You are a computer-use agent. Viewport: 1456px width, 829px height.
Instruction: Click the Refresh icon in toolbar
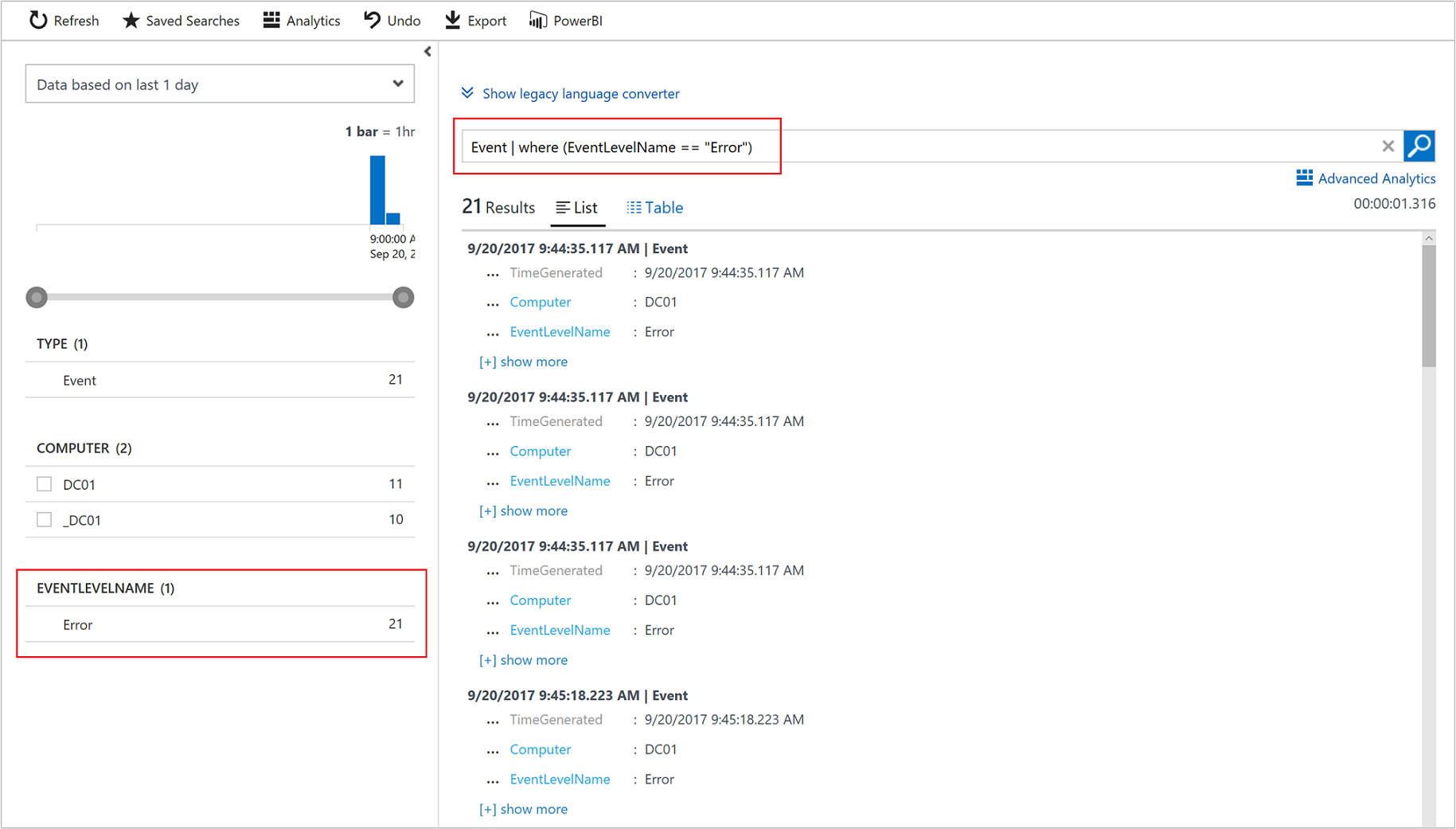coord(38,20)
